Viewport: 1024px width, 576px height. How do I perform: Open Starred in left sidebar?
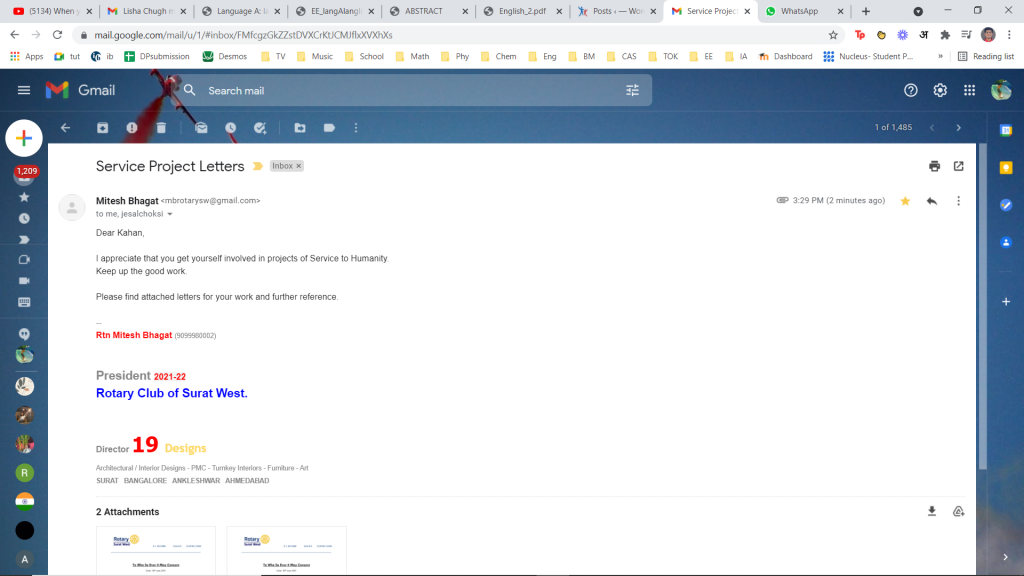click(x=24, y=197)
